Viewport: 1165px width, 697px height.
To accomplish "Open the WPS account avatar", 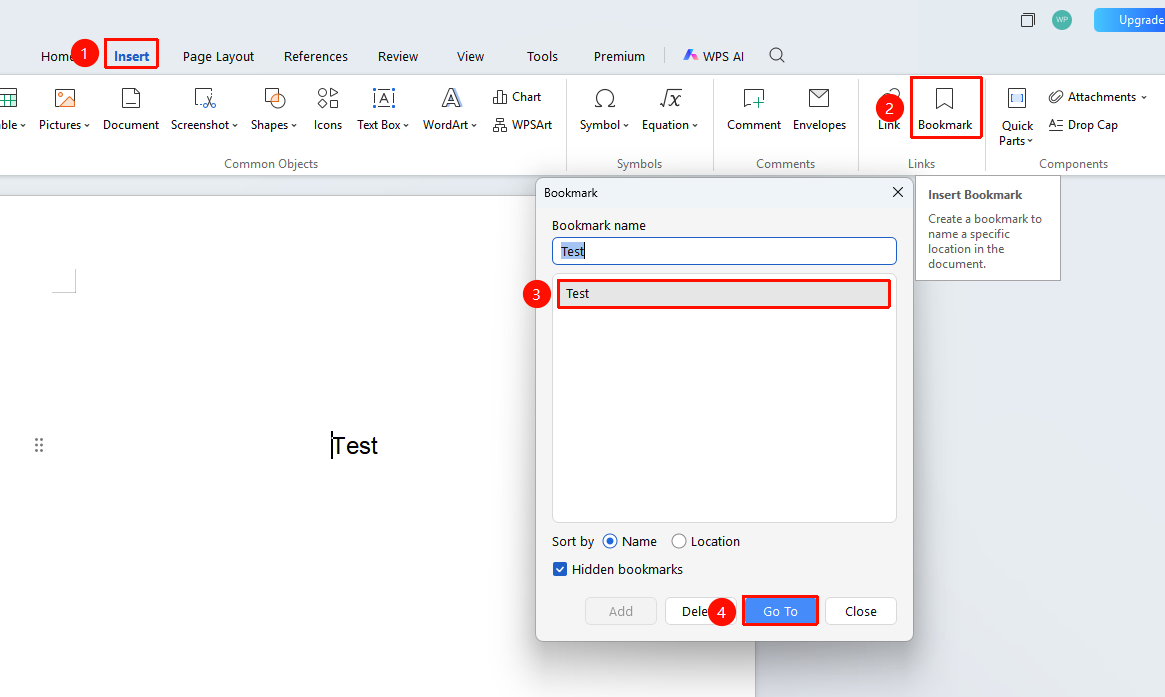I will (x=1062, y=20).
